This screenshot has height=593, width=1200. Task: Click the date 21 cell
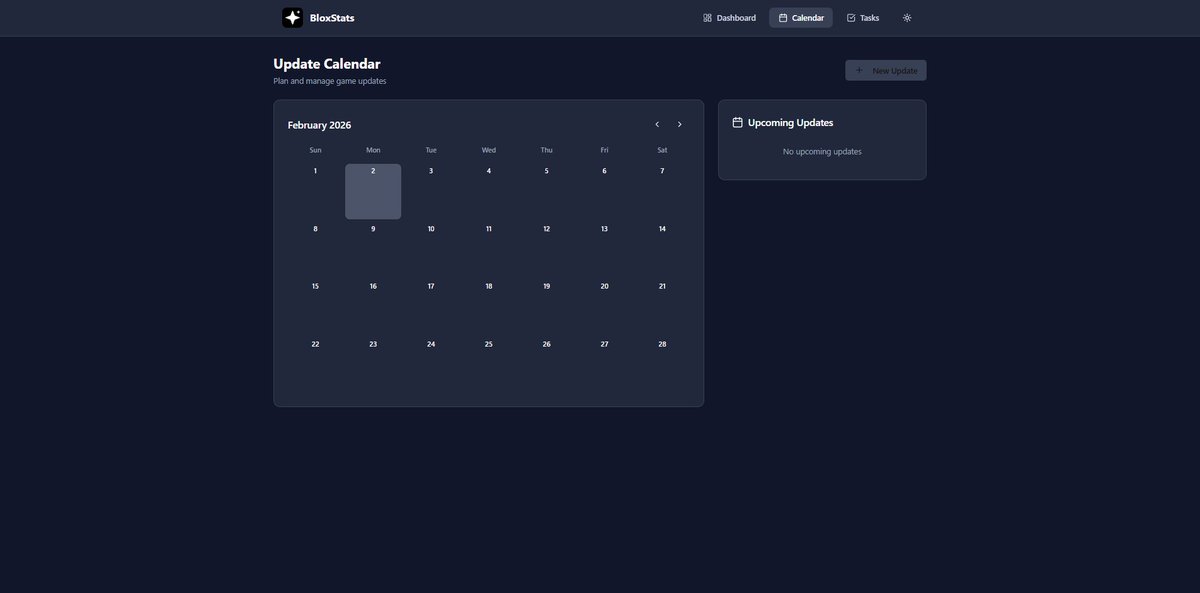662,307
